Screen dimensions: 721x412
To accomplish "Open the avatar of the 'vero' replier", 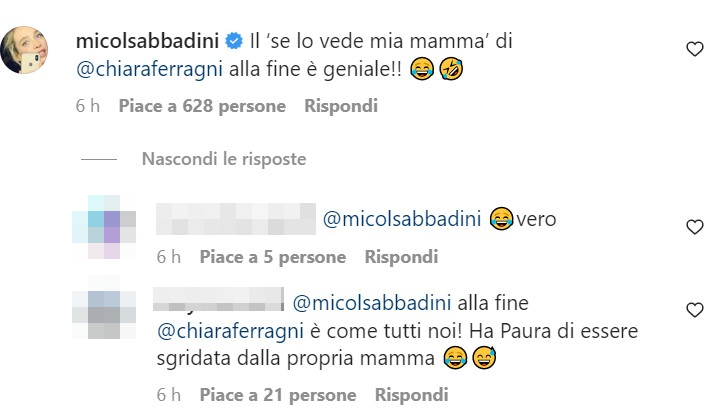I will point(104,223).
